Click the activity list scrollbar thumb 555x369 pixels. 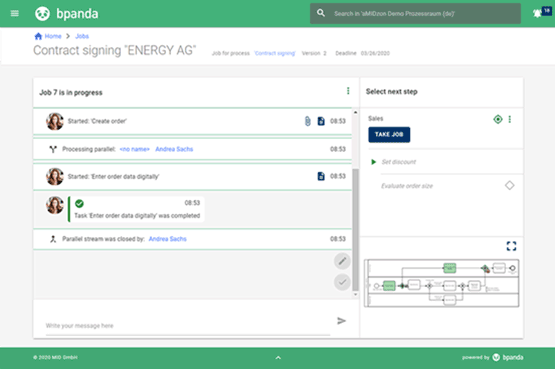[355, 230]
